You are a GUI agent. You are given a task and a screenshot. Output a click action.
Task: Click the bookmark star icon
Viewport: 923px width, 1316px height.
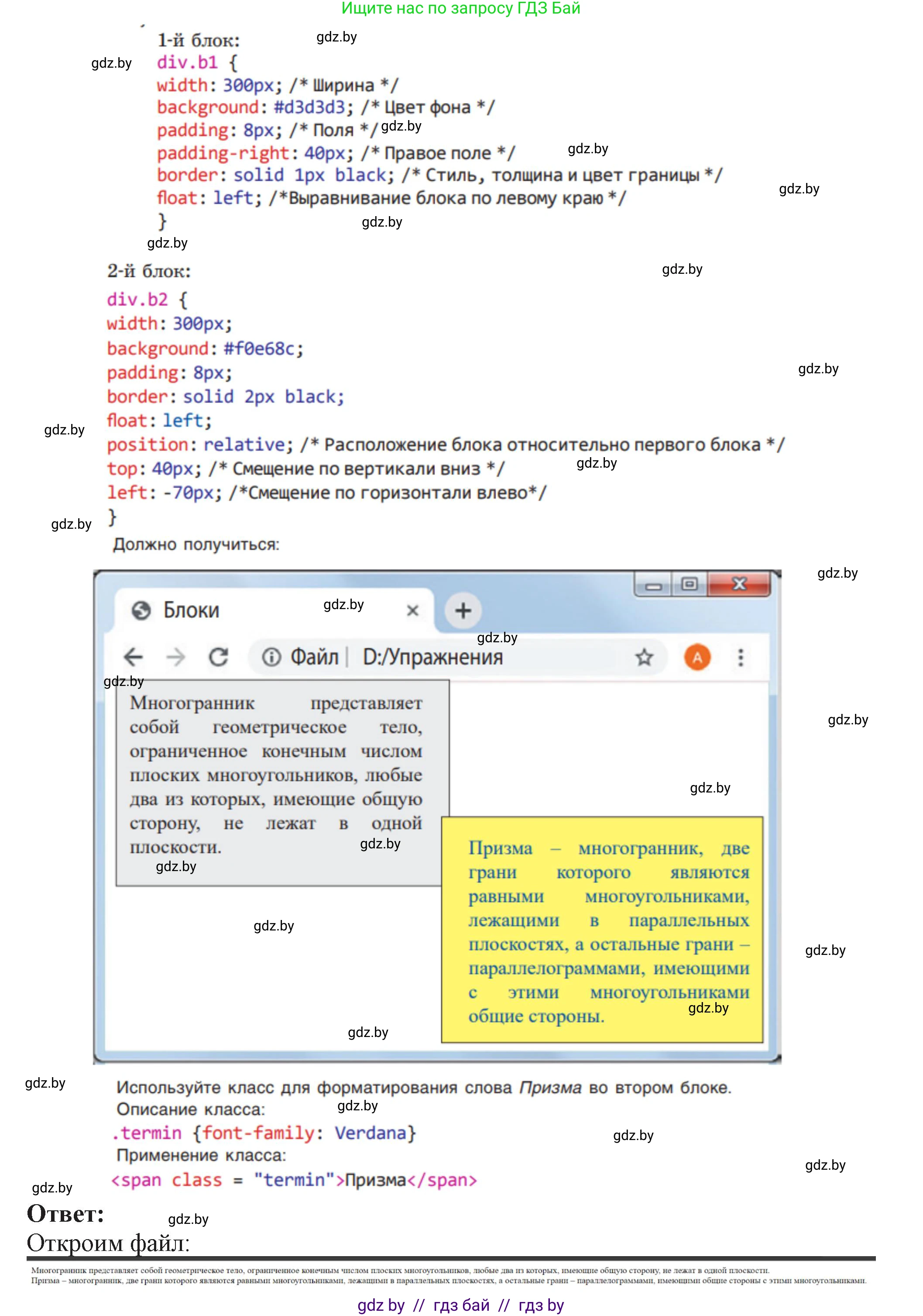644,657
